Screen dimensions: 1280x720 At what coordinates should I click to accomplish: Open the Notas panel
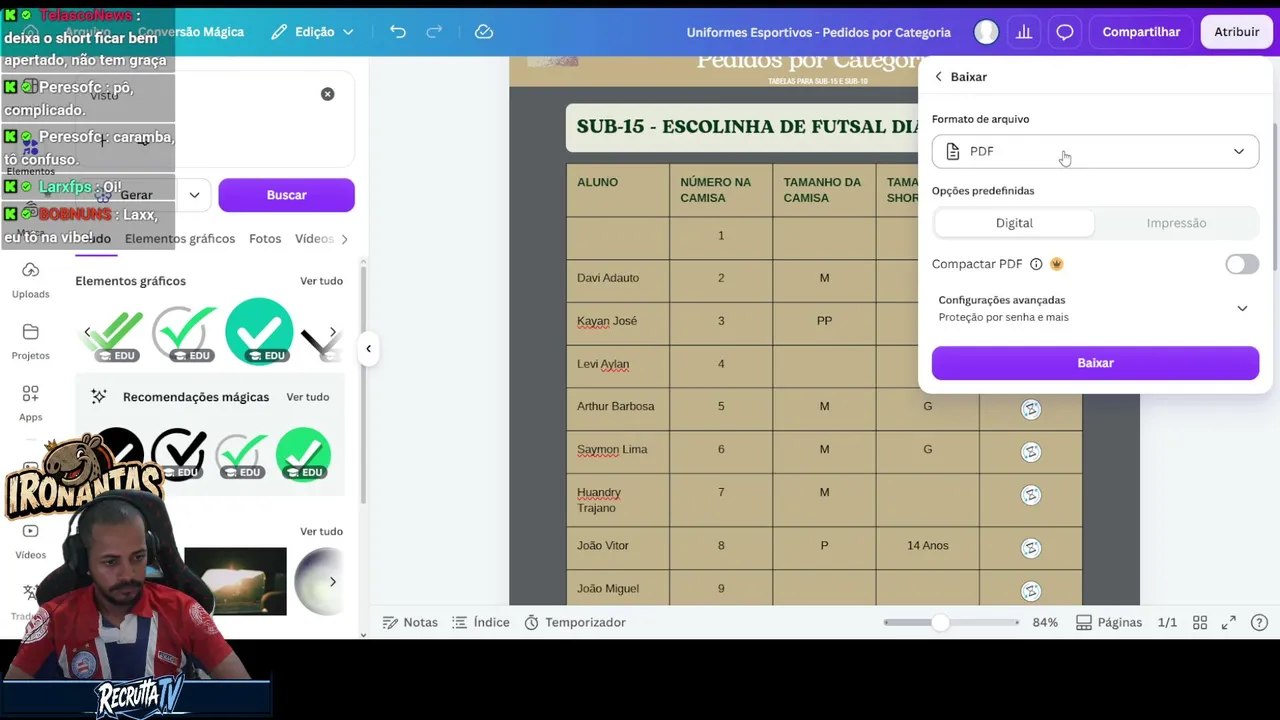pos(411,622)
